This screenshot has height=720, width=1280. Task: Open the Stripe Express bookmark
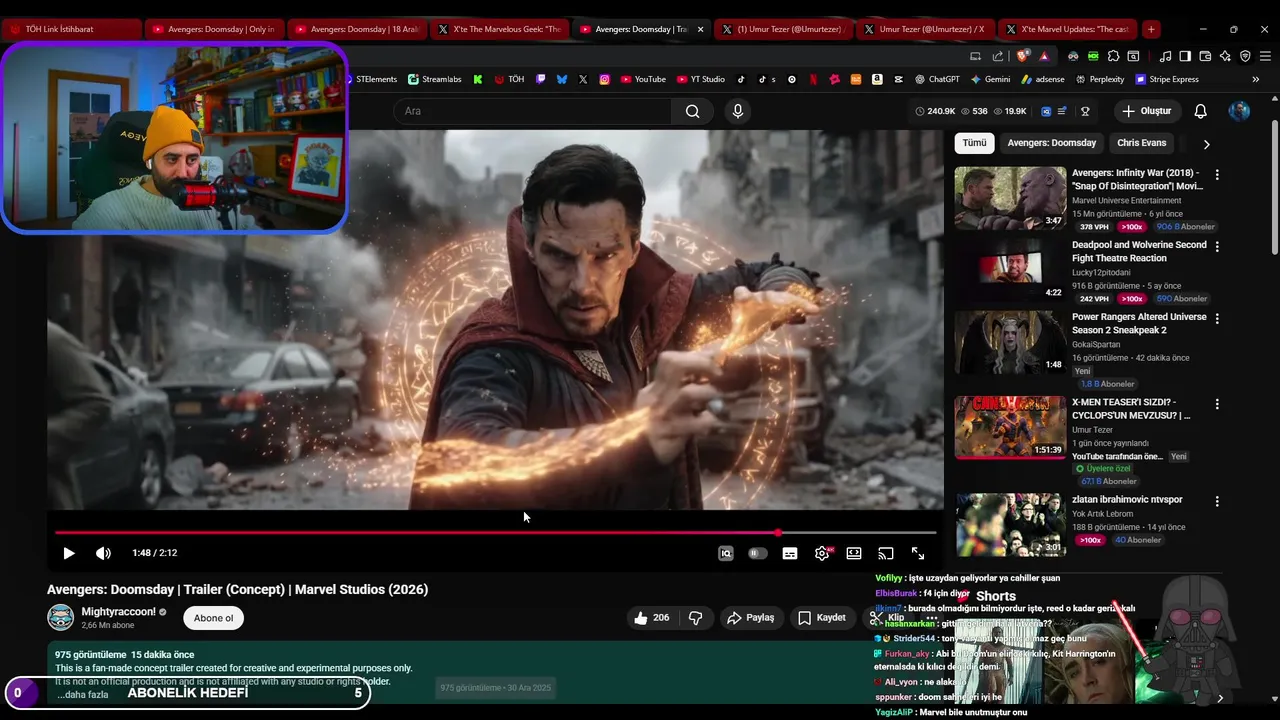(1166, 79)
